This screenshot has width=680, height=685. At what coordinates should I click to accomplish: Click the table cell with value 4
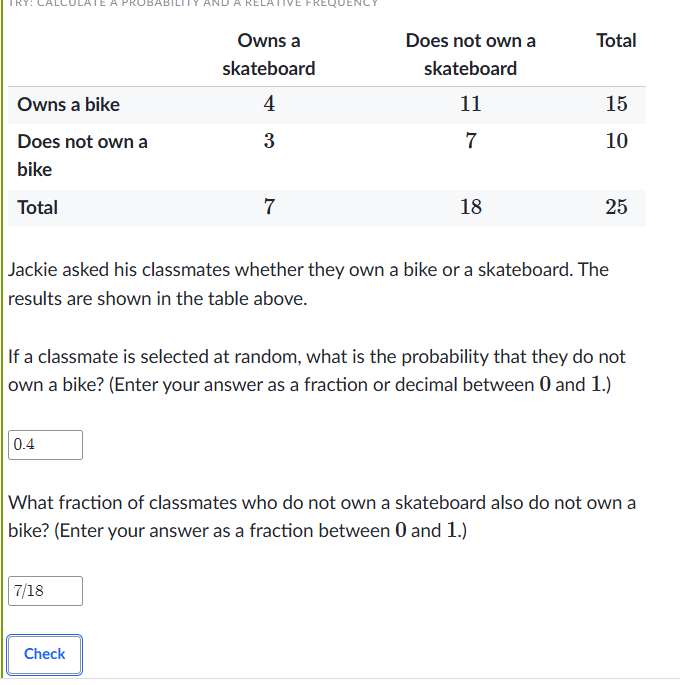pyautogui.click(x=269, y=104)
